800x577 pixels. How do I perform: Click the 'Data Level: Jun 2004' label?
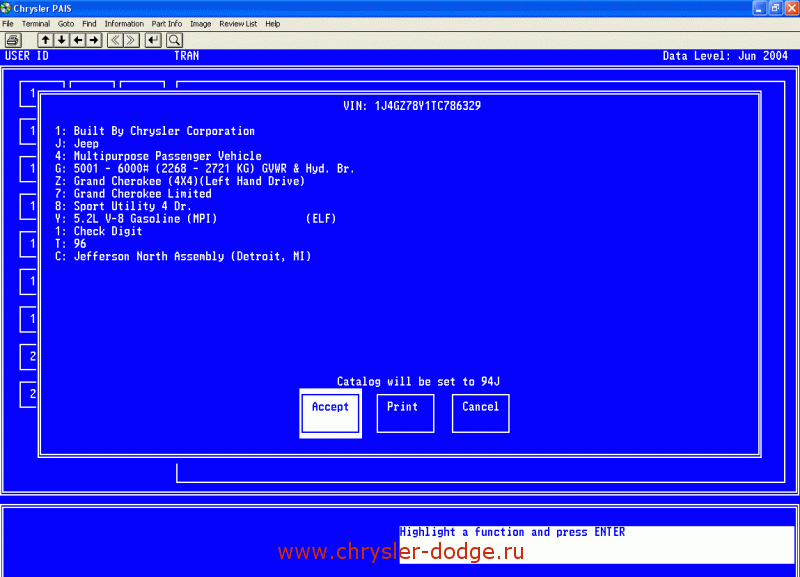tap(725, 56)
